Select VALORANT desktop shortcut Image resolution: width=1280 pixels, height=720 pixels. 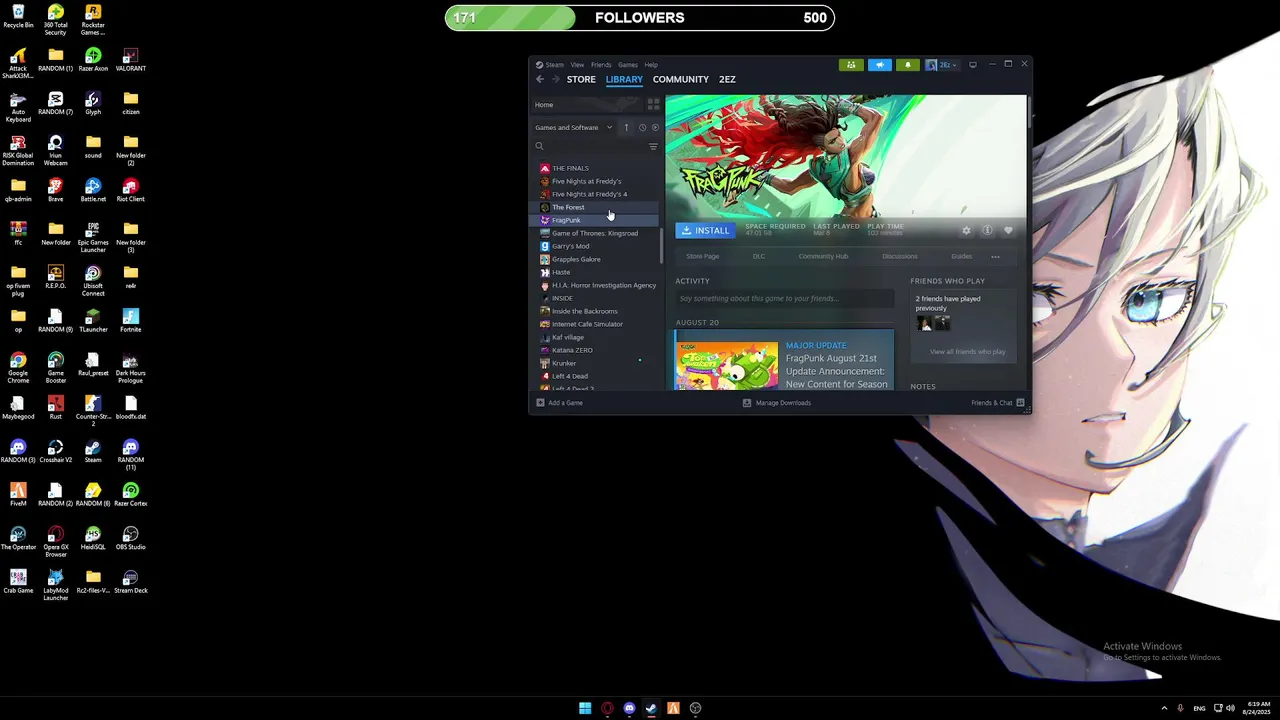(x=130, y=60)
